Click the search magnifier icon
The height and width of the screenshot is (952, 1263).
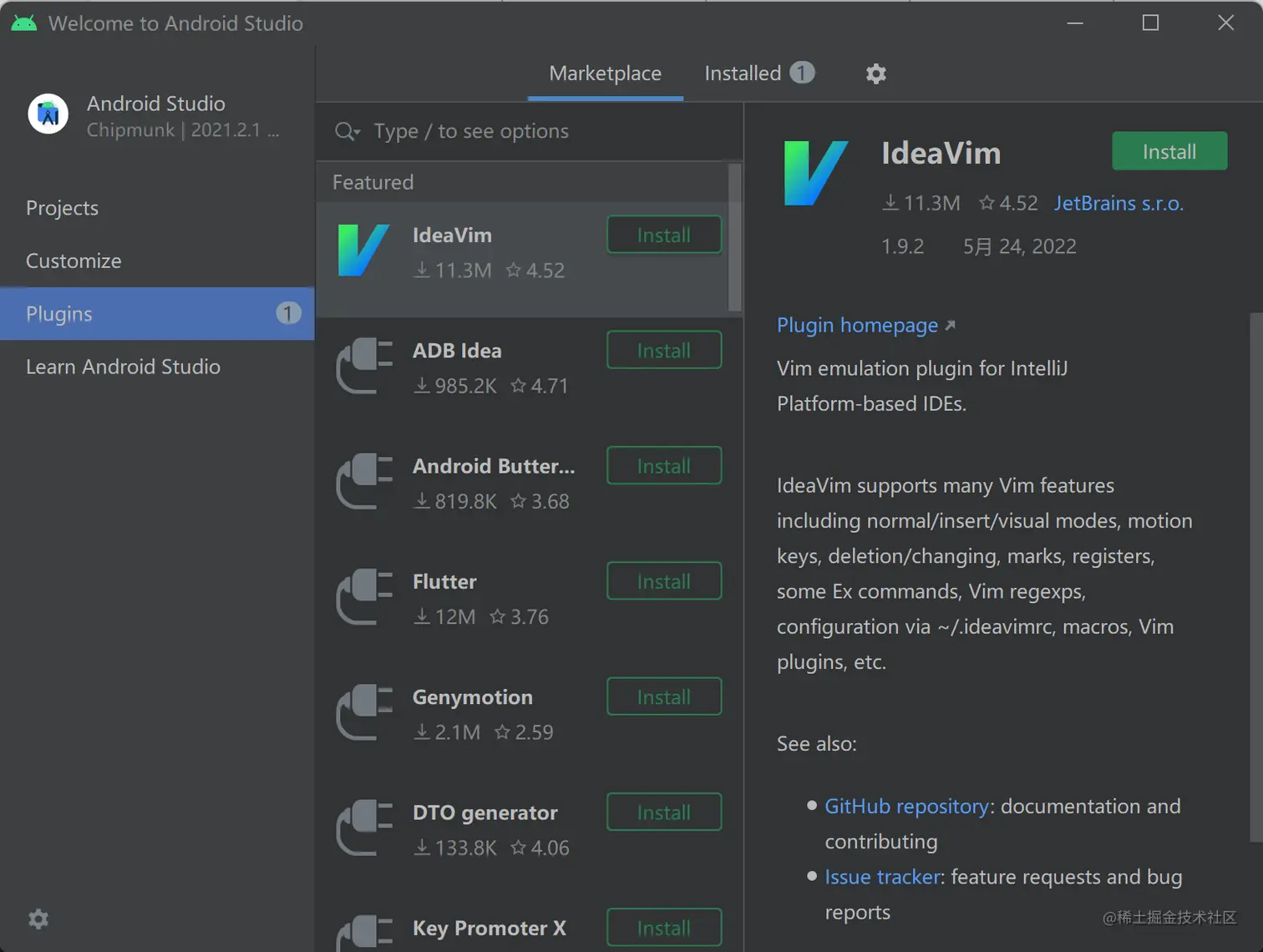tap(347, 131)
